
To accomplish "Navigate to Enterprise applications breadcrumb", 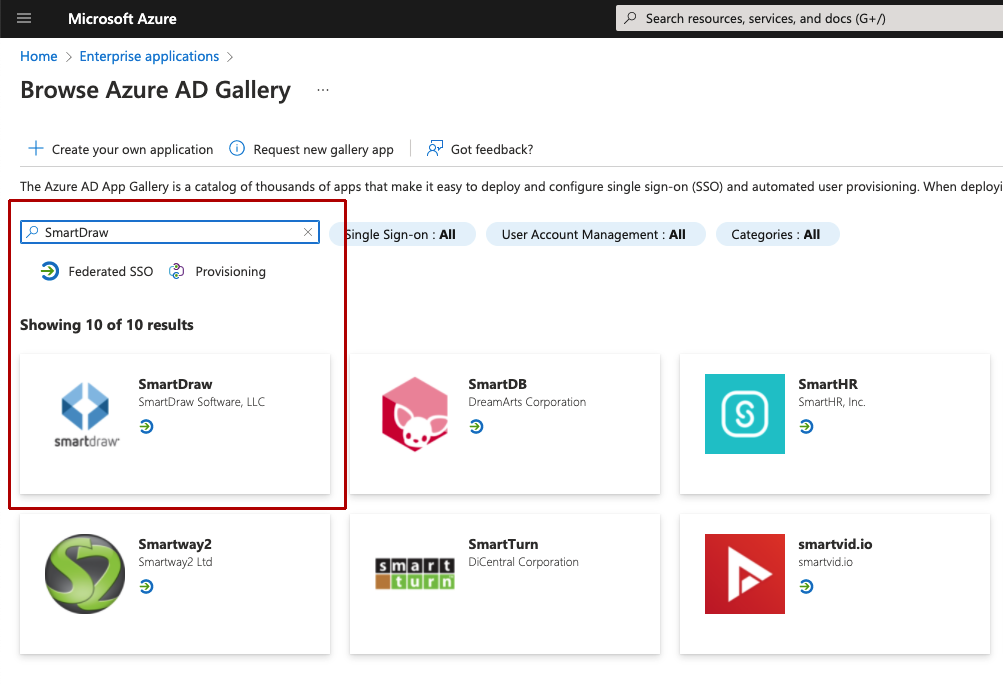I will 149,57.
